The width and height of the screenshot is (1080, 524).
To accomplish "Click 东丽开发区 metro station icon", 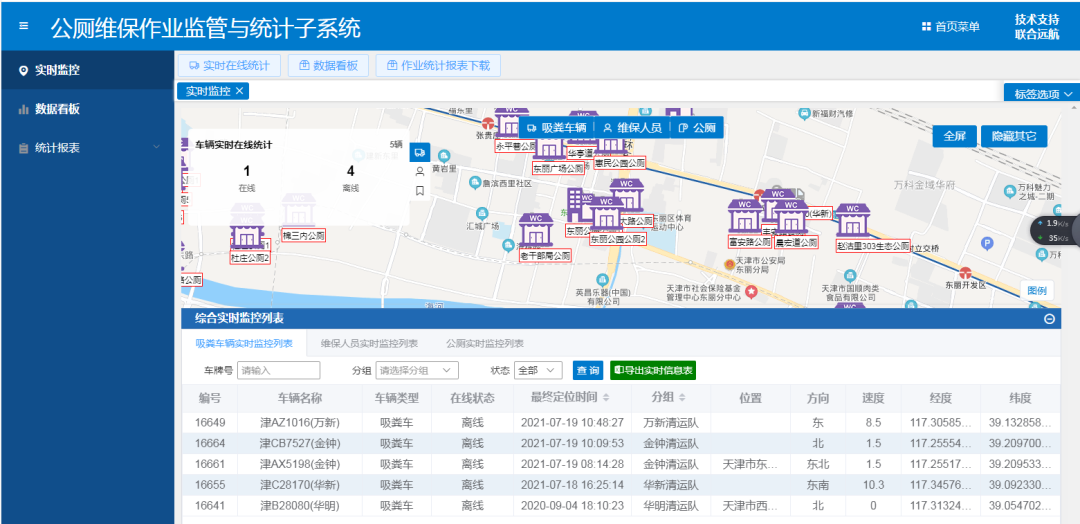I will pos(966,273).
